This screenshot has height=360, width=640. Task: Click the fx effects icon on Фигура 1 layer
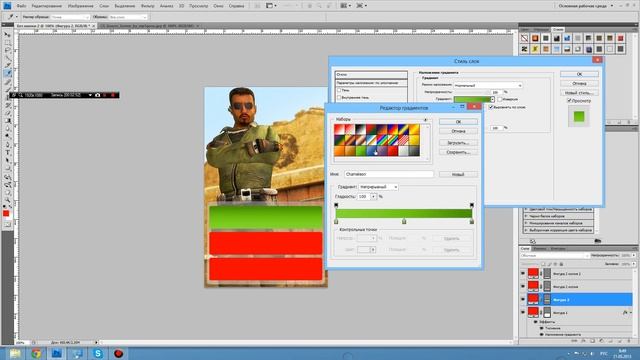click(625, 313)
